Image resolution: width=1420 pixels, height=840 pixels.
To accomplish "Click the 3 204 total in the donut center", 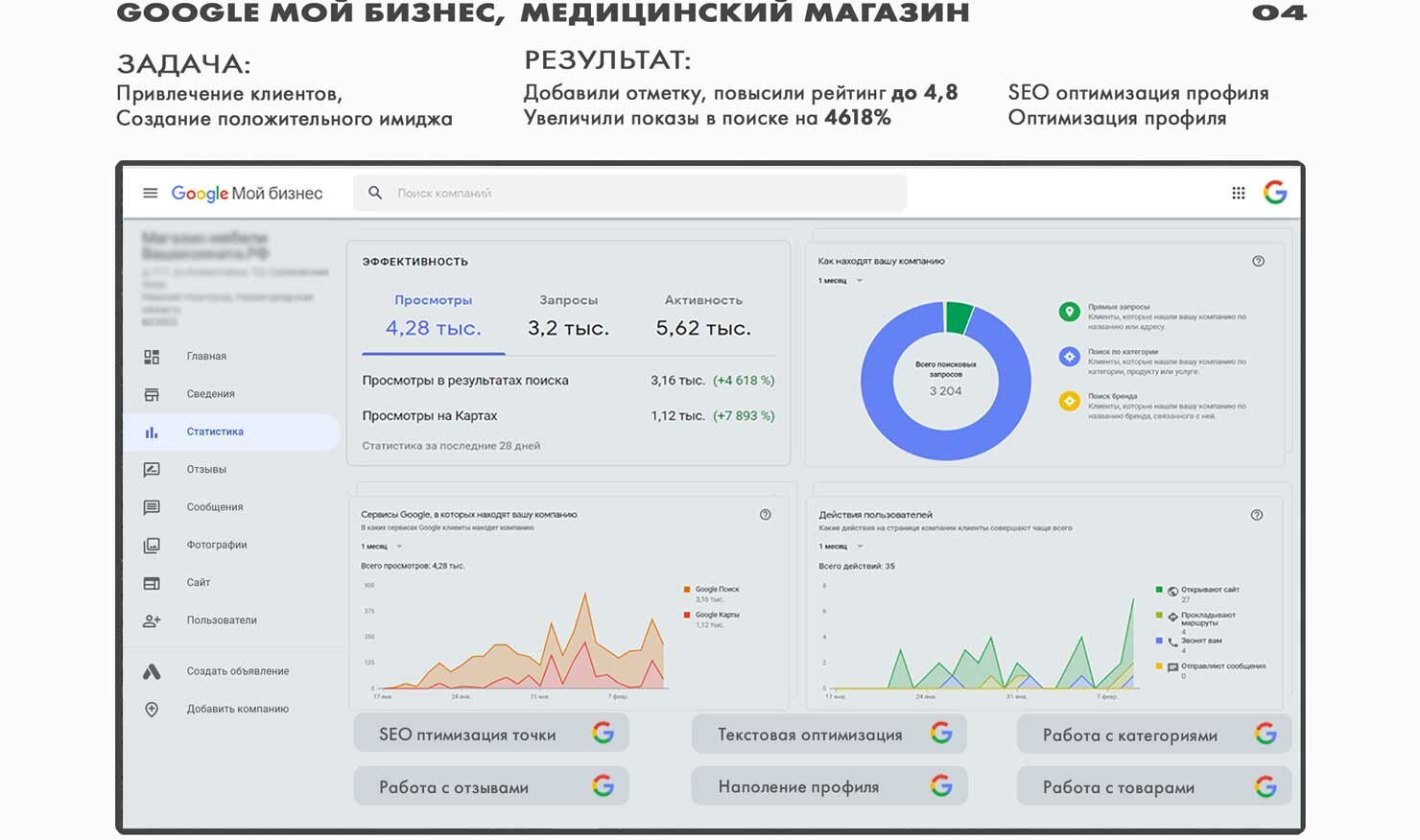I will [945, 391].
